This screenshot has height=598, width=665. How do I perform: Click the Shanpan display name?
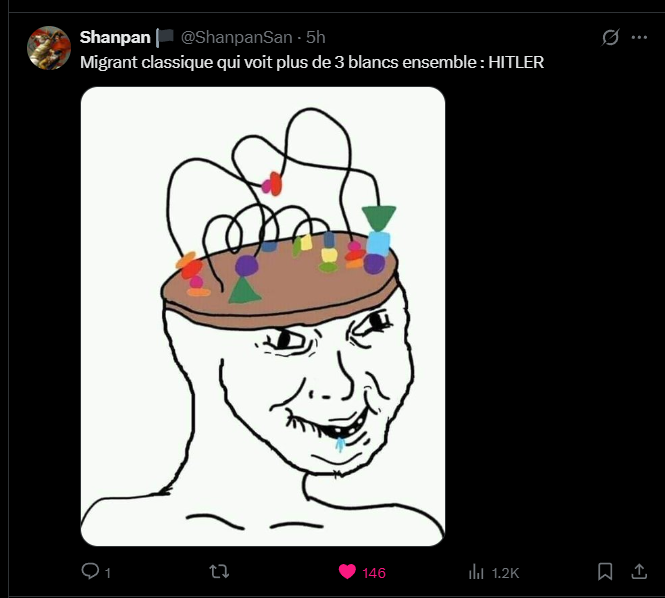tap(115, 37)
